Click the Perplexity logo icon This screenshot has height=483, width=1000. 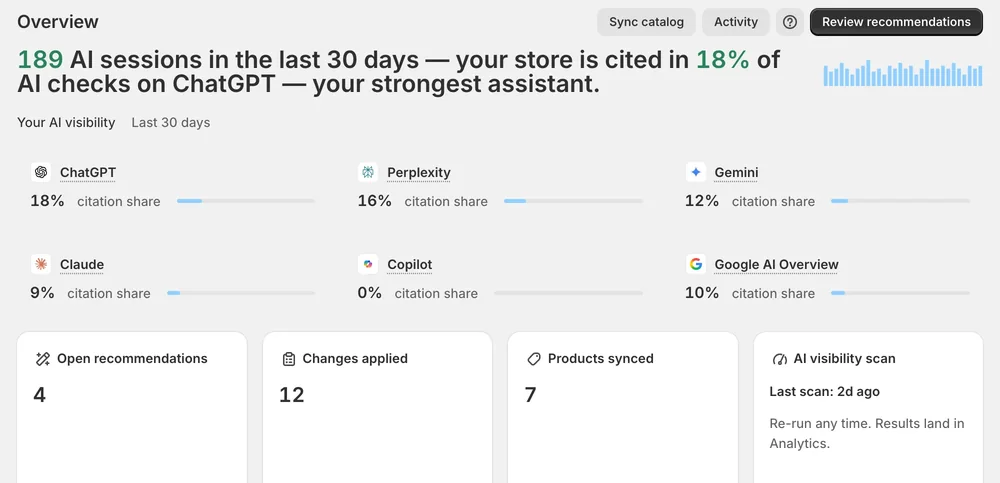pyautogui.click(x=368, y=172)
